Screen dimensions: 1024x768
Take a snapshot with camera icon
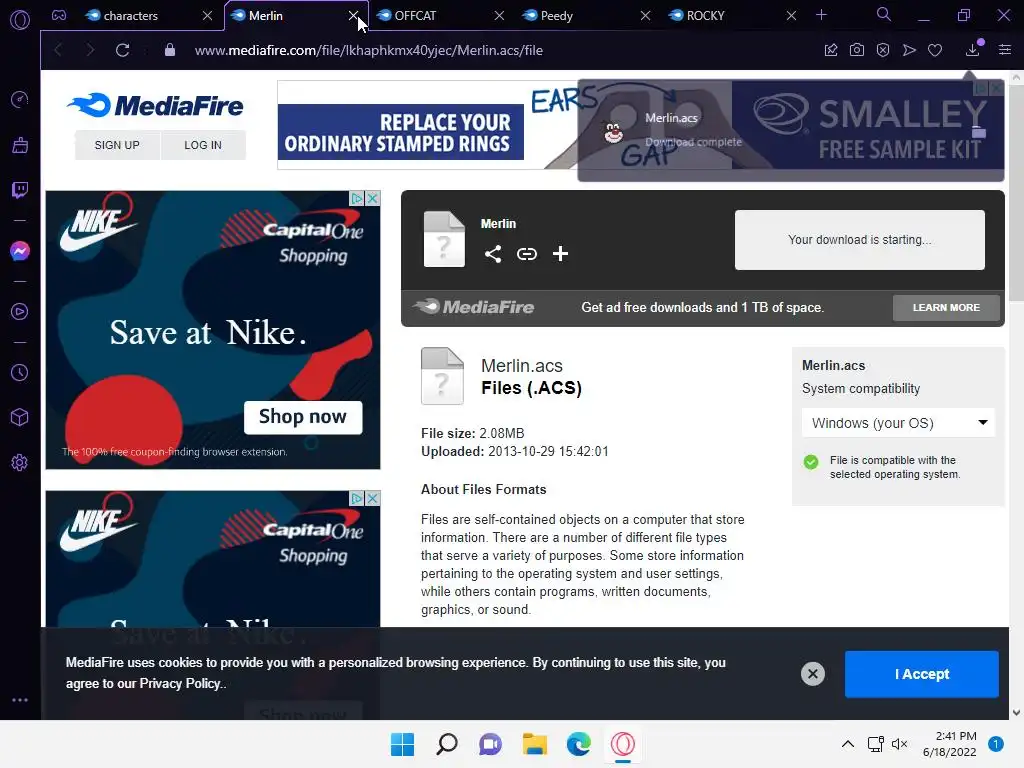(x=857, y=50)
